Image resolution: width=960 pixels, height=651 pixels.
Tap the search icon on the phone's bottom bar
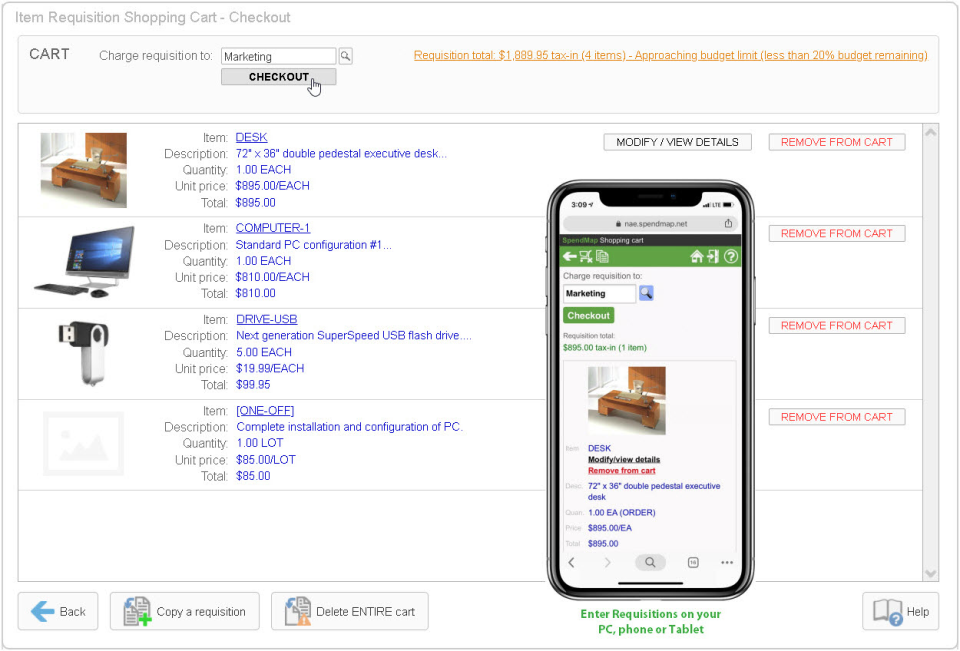pos(650,562)
